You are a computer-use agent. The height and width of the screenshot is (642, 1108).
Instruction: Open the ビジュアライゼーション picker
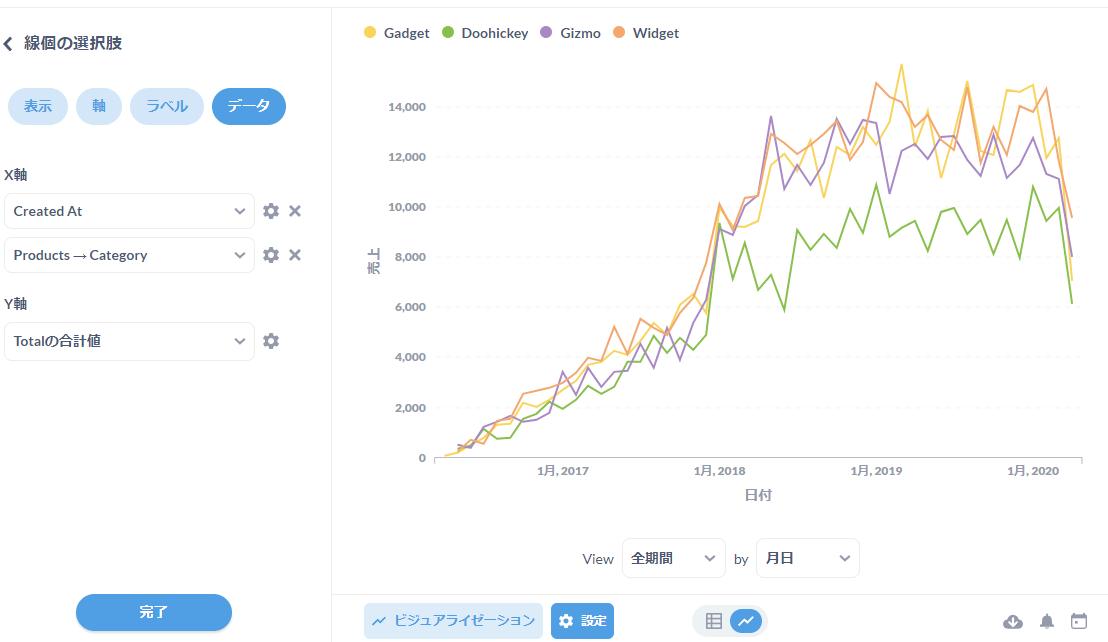pyautogui.click(x=453, y=620)
